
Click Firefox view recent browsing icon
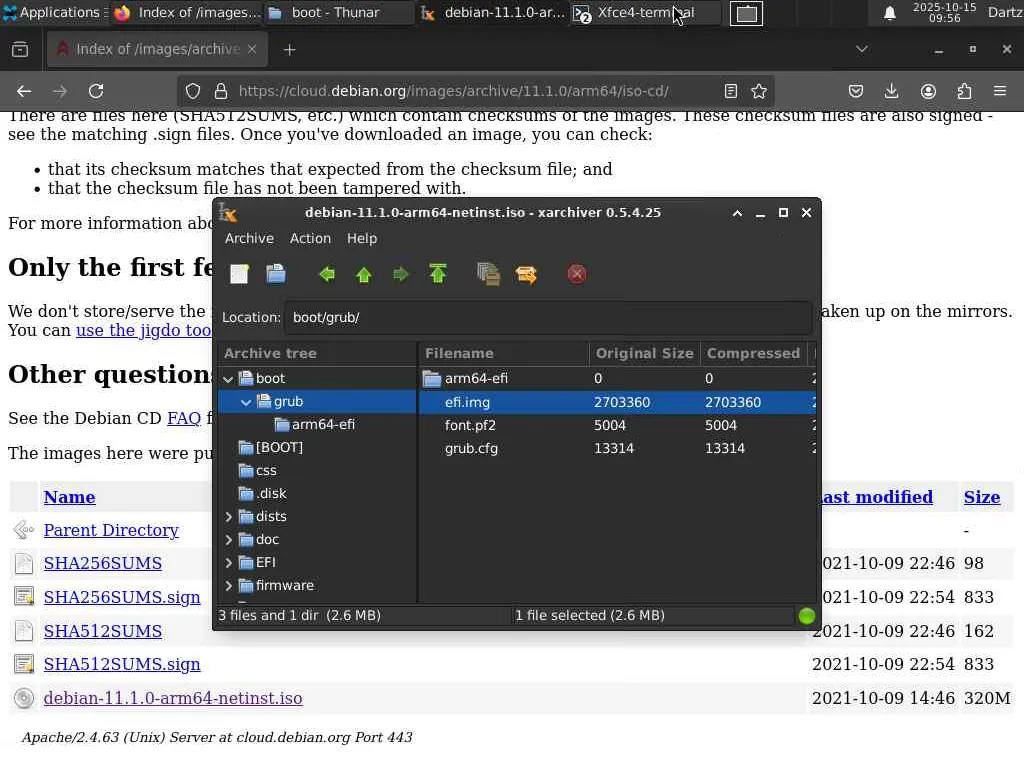[x=20, y=50]
